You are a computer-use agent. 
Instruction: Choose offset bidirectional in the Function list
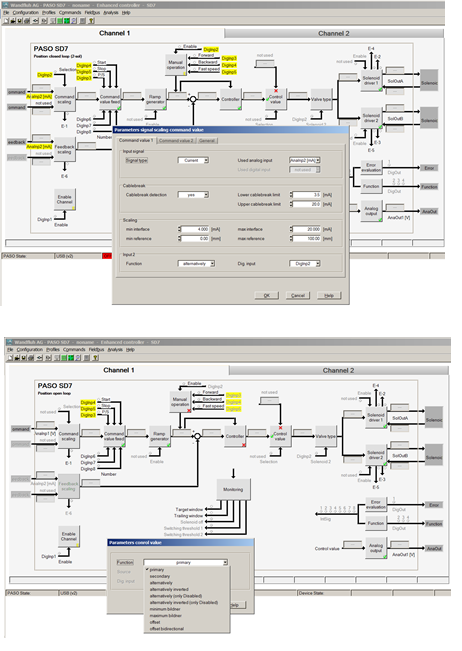(166, 629)
